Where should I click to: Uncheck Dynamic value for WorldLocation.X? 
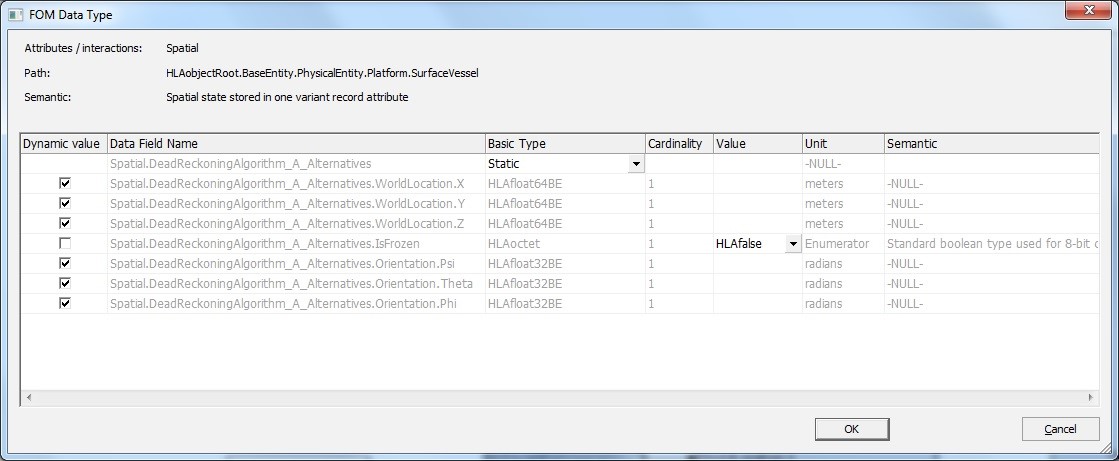(65, 184)
